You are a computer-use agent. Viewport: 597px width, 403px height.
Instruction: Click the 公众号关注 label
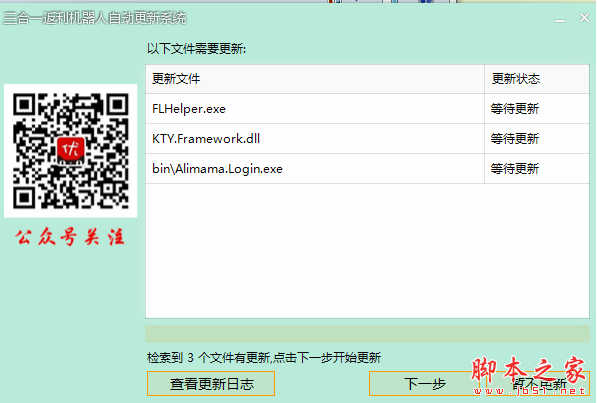(70, 237)
